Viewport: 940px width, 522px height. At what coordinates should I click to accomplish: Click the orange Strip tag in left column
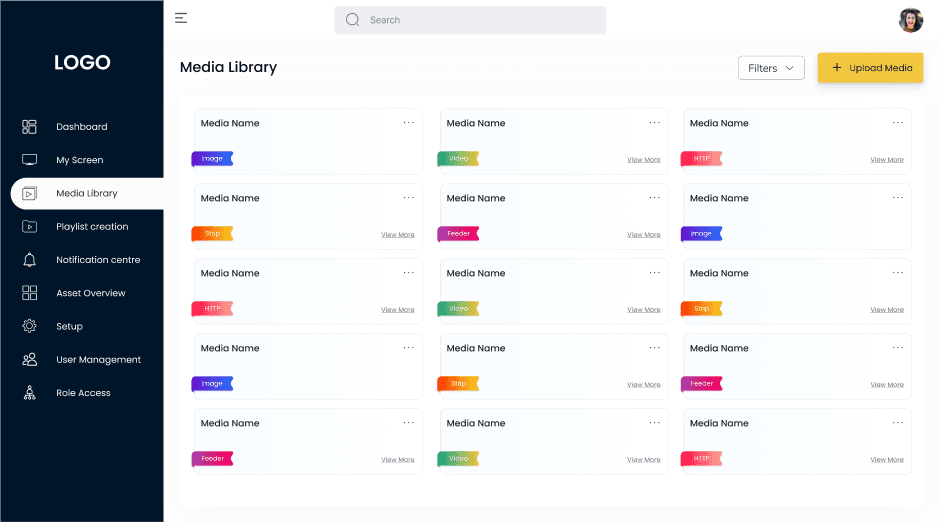click(212, 234)
